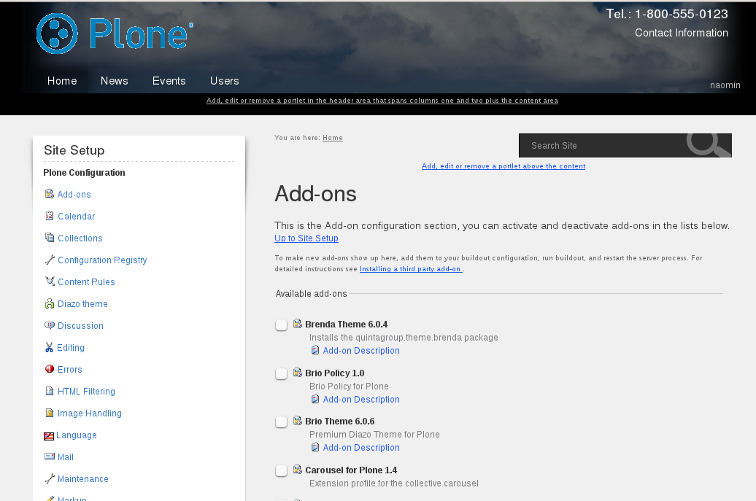This screenshot has width=756, height=501.
Task: Open Brenda Theme Add-on Description link
Action: click(361, 351)
